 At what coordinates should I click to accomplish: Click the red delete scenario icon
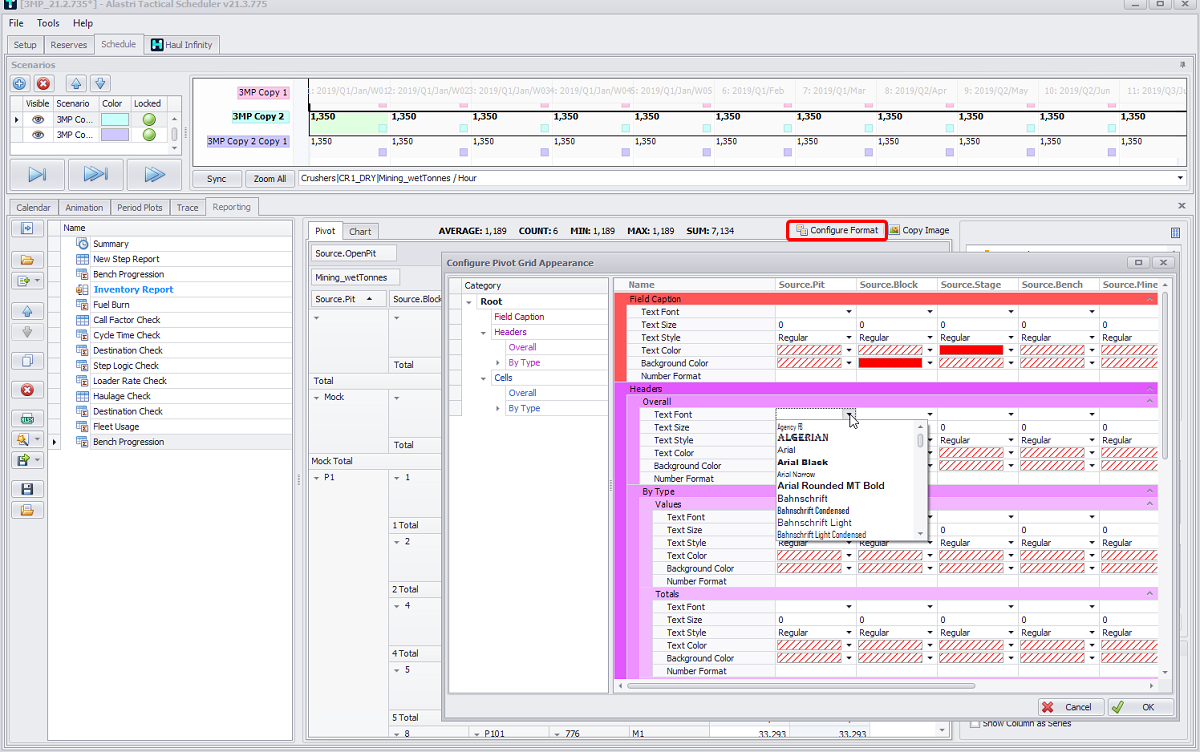click(44, 84)
